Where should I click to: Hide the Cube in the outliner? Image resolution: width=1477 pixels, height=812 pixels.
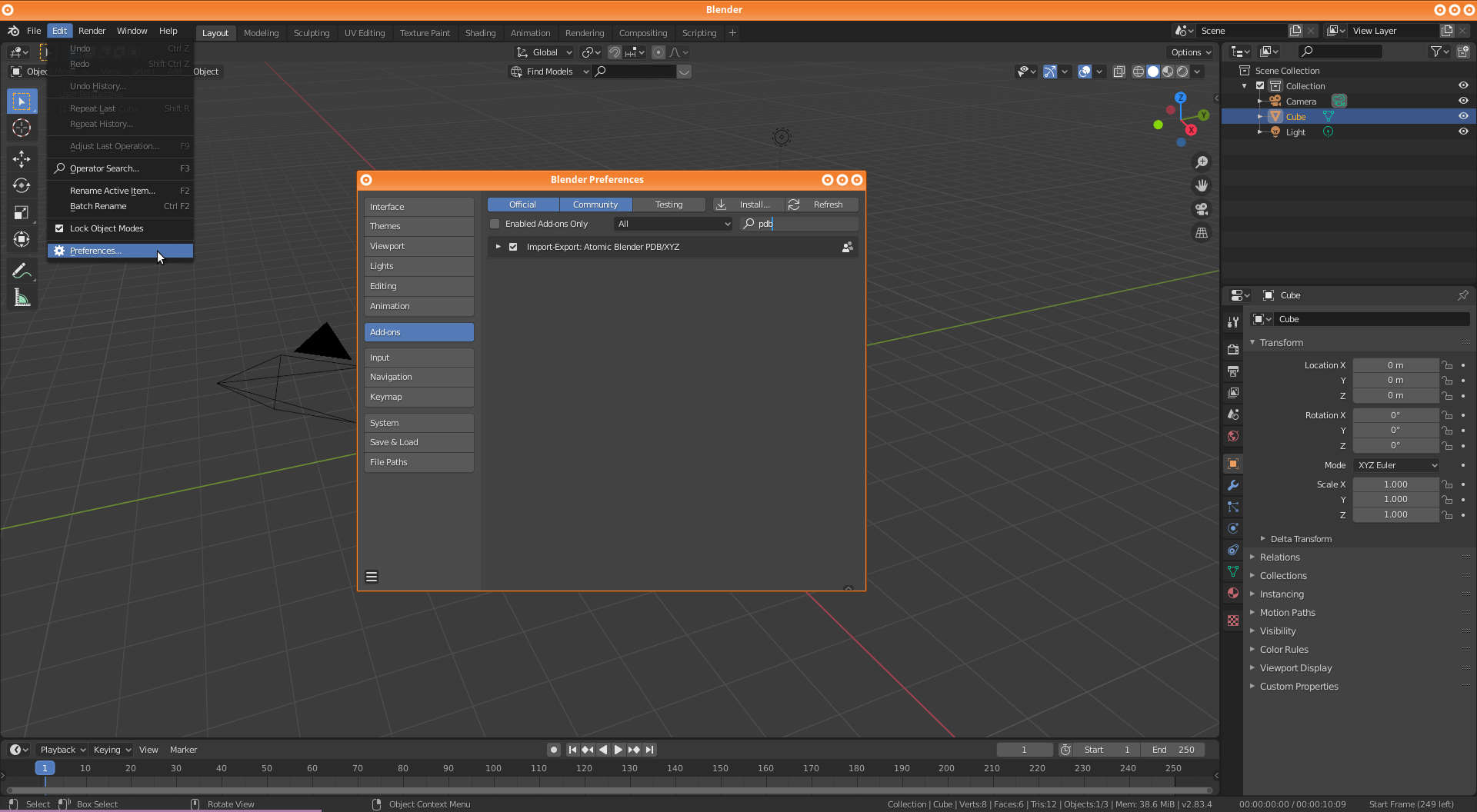click(x=1463, y=117)
